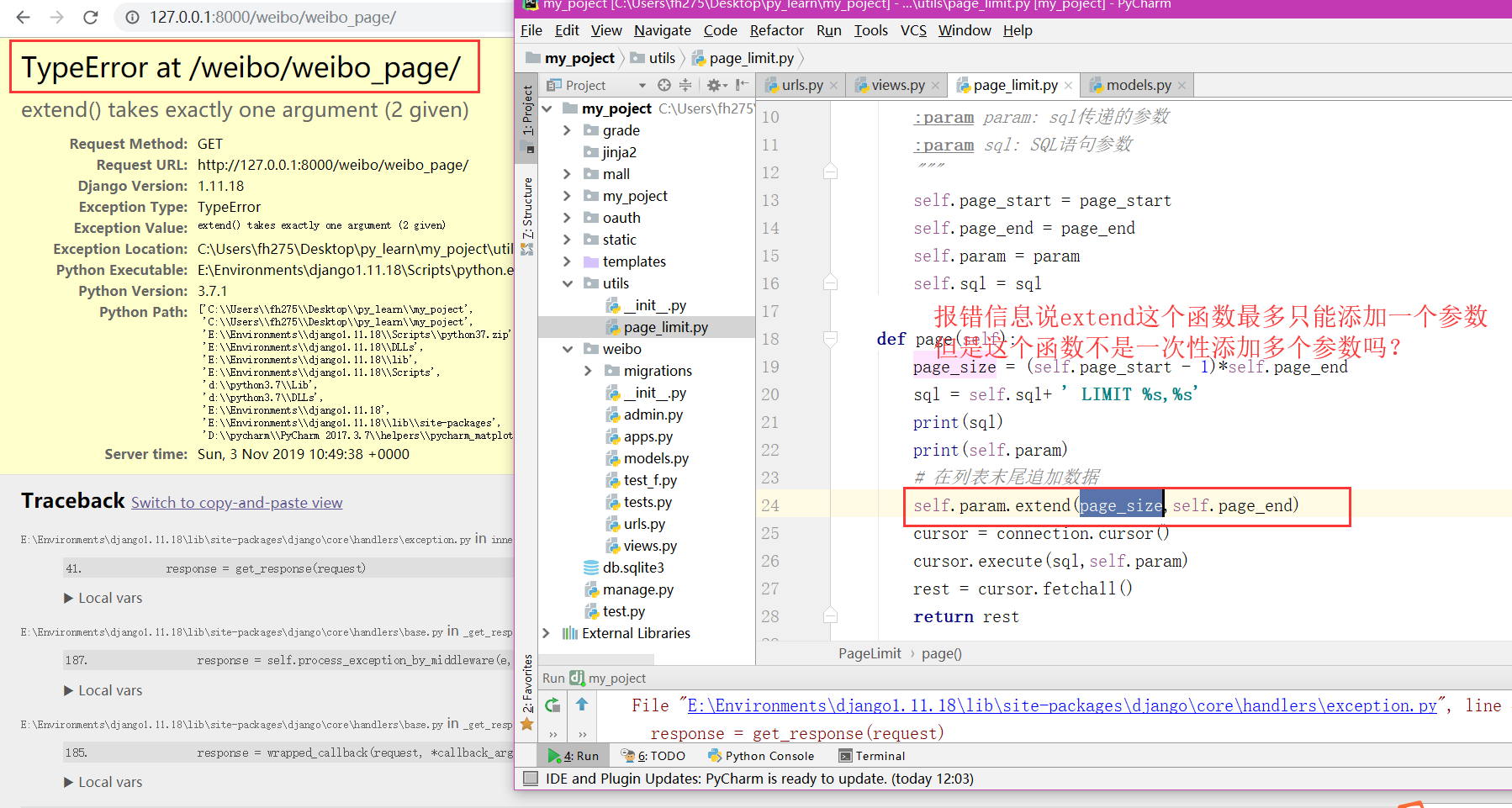Reload the browser page

point(91,17)
